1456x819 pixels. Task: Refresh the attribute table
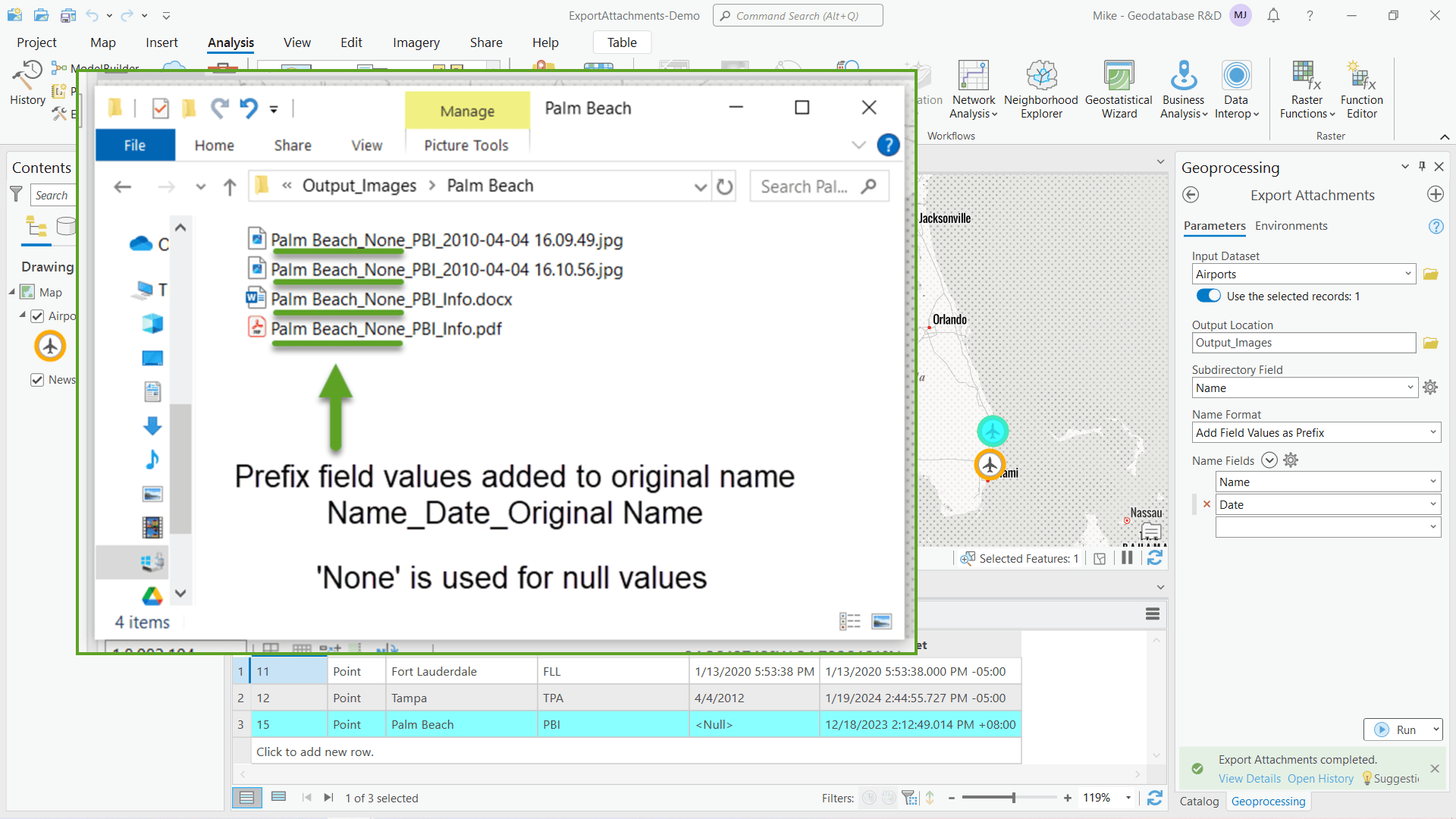click(1155, 798)
